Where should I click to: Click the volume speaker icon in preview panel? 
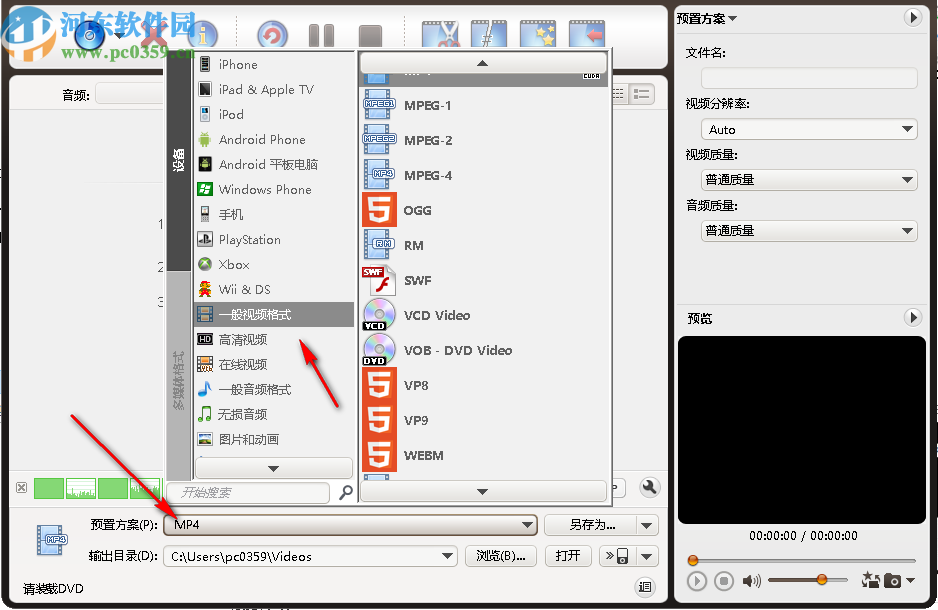coord(751,580)
